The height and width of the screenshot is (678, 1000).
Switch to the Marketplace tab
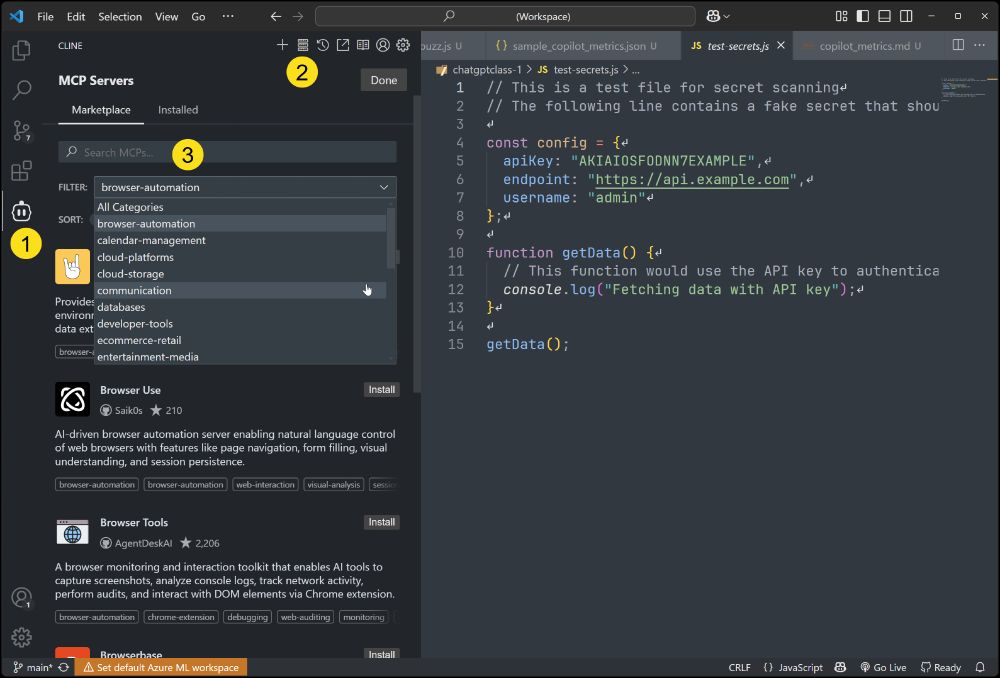pos(101,110)
